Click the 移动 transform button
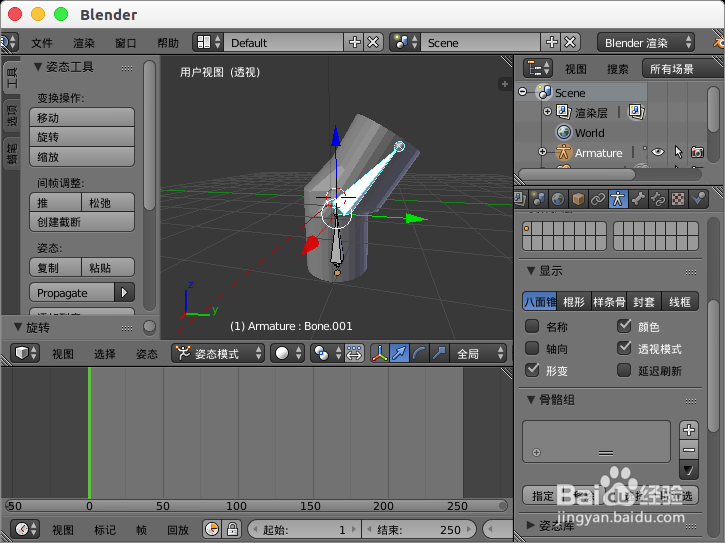Screen dimensions: 725x543 pos(82,117)
